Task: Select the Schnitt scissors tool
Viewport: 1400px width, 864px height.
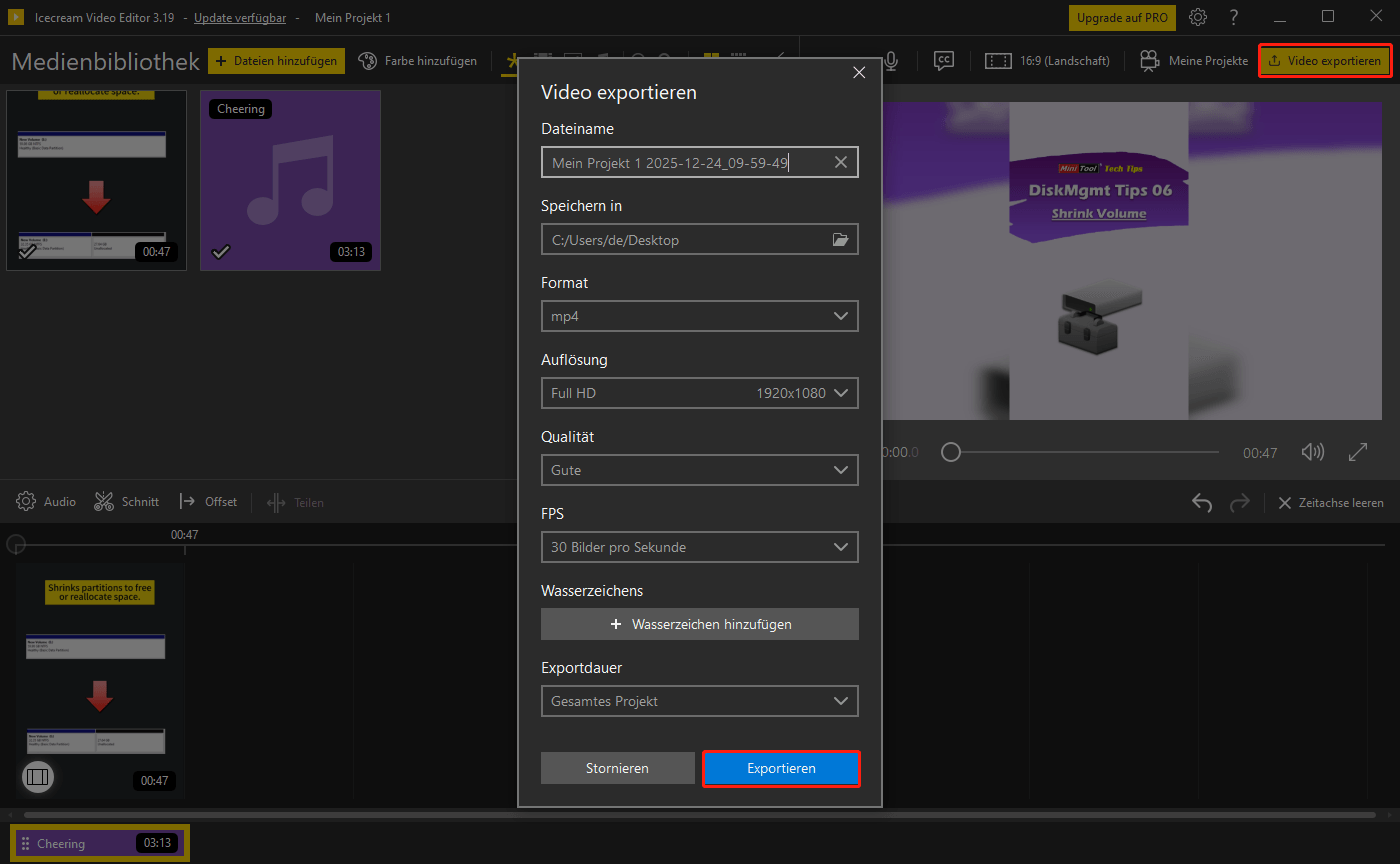Action: (x=104, y=501)
